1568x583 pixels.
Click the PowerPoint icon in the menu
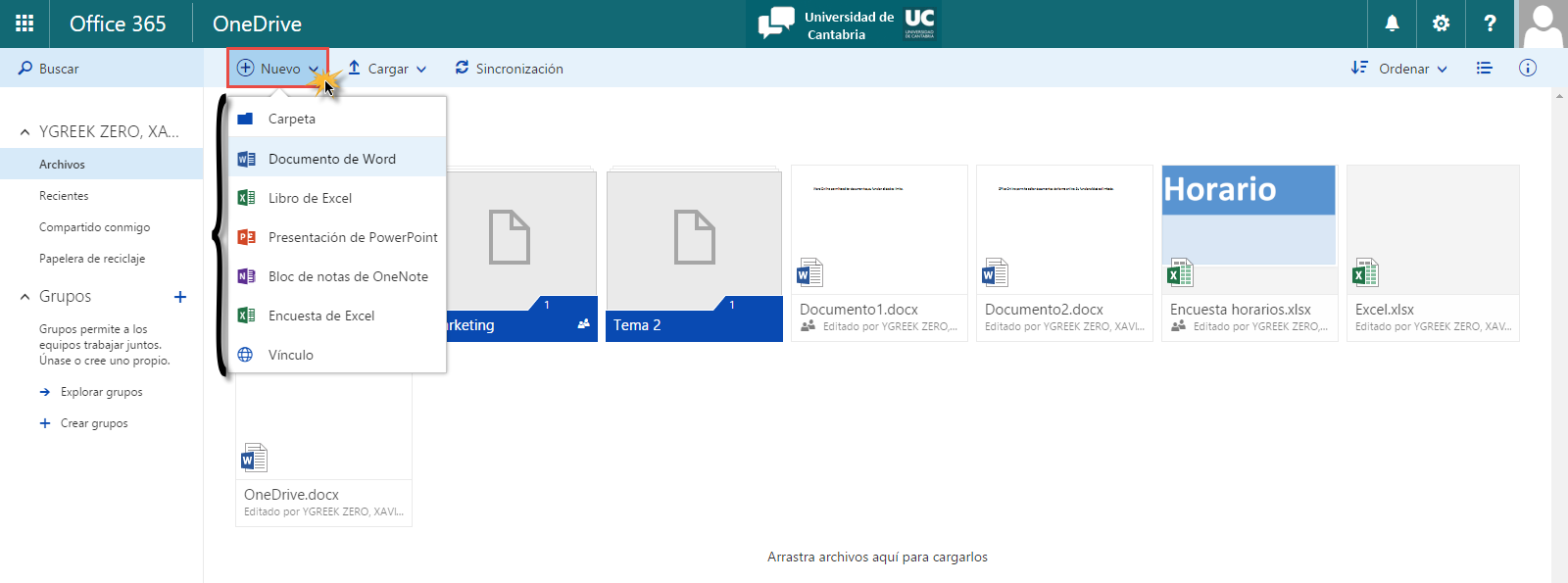pyautogui.click(x=246, y=237)
